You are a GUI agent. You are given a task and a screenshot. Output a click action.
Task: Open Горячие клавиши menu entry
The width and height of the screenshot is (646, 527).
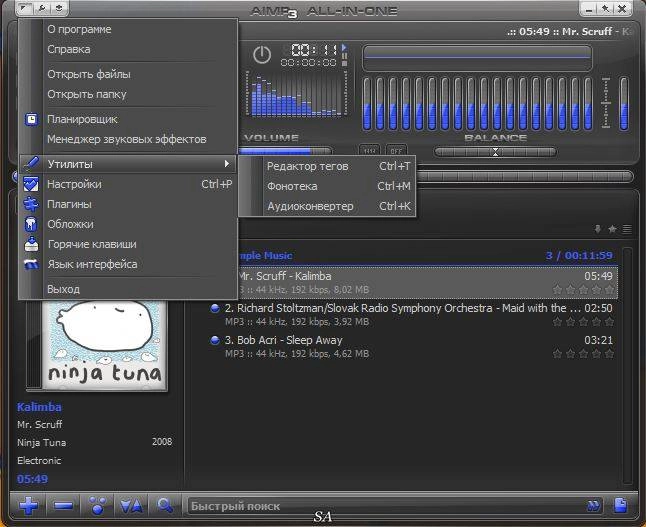pyautogui.click(x=128, y=244)
